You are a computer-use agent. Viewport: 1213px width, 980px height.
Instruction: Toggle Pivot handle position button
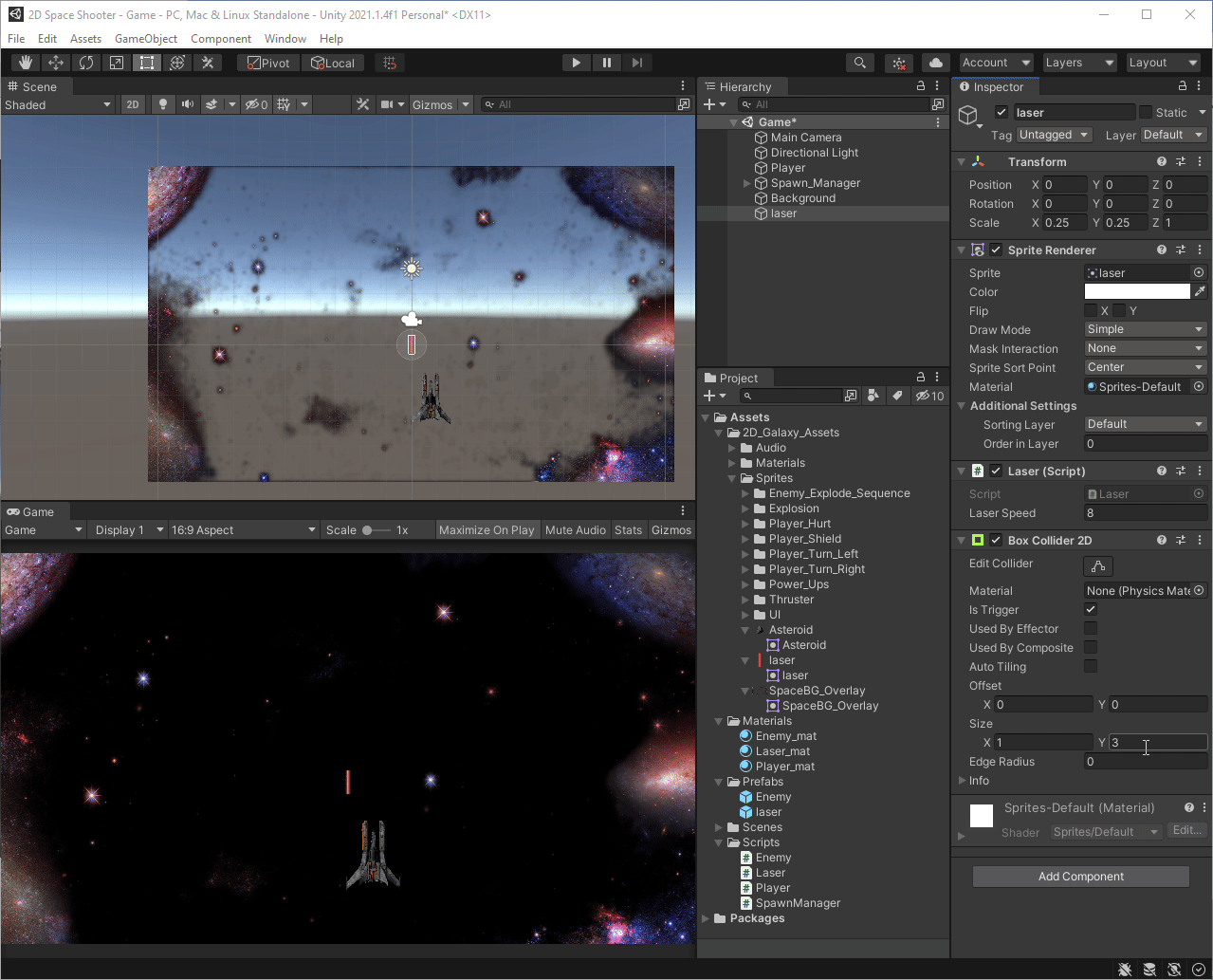pos(267,63)
